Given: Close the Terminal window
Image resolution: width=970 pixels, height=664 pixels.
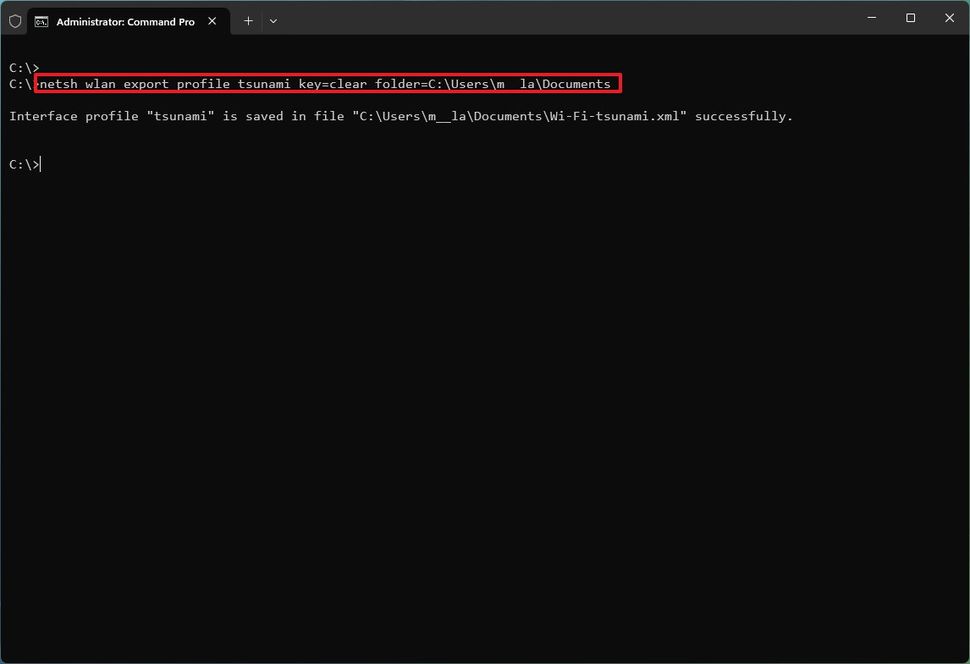Looking at the screenshot, I should coord(949,18).
